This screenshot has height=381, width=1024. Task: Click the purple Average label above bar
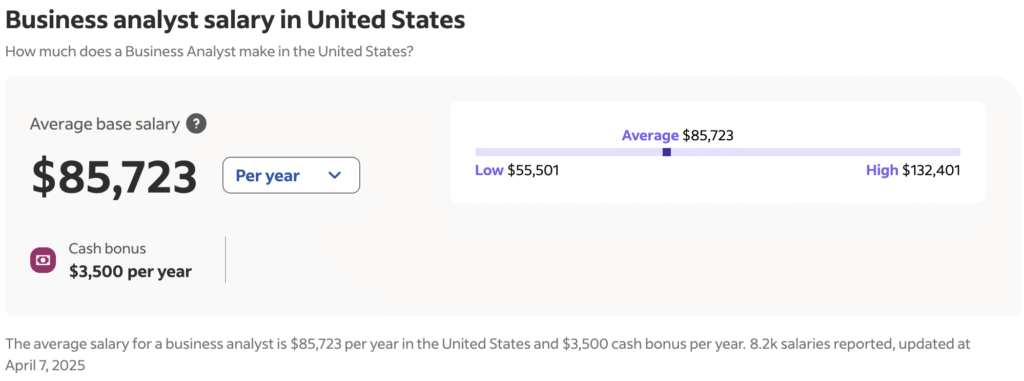pyautogui.click(x=650, y=135)
